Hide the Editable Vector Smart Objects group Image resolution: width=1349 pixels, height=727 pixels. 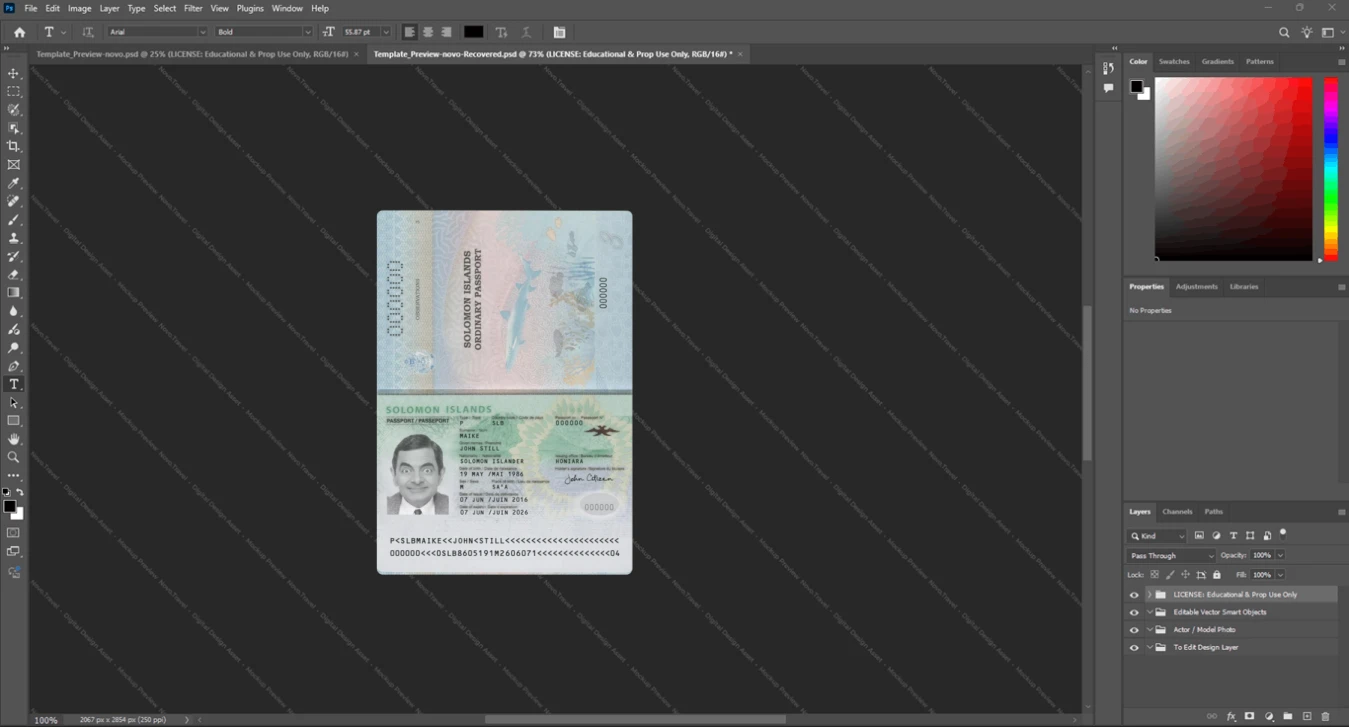[x=1134, y=612]
